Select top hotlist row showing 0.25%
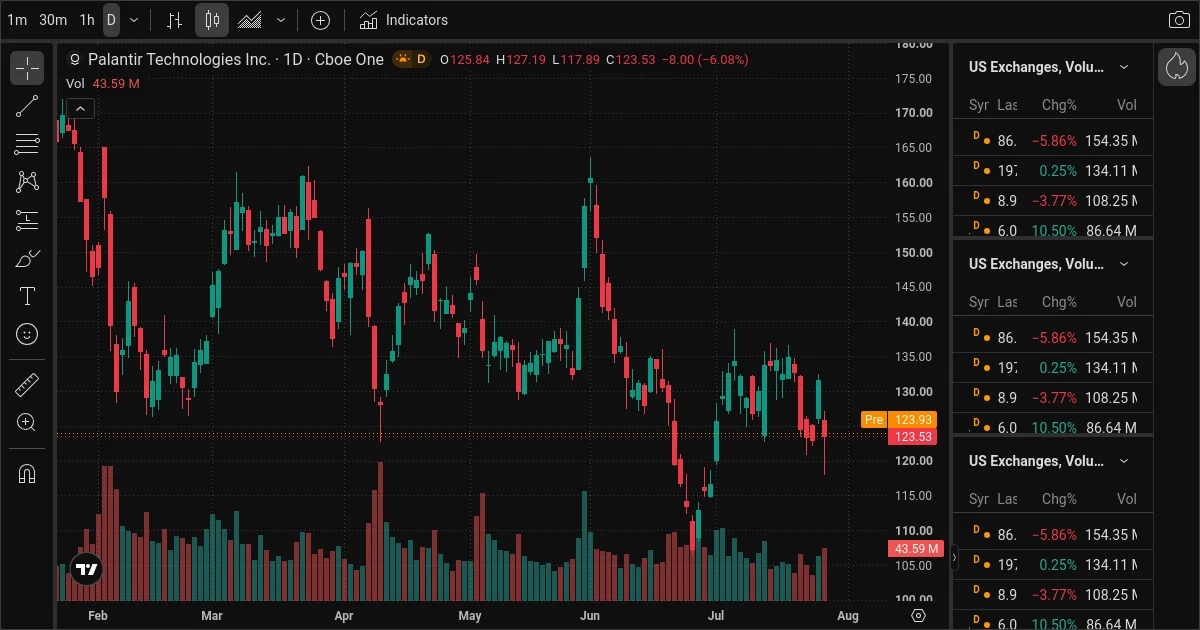1200x630 pixels. click(1053, 171)
